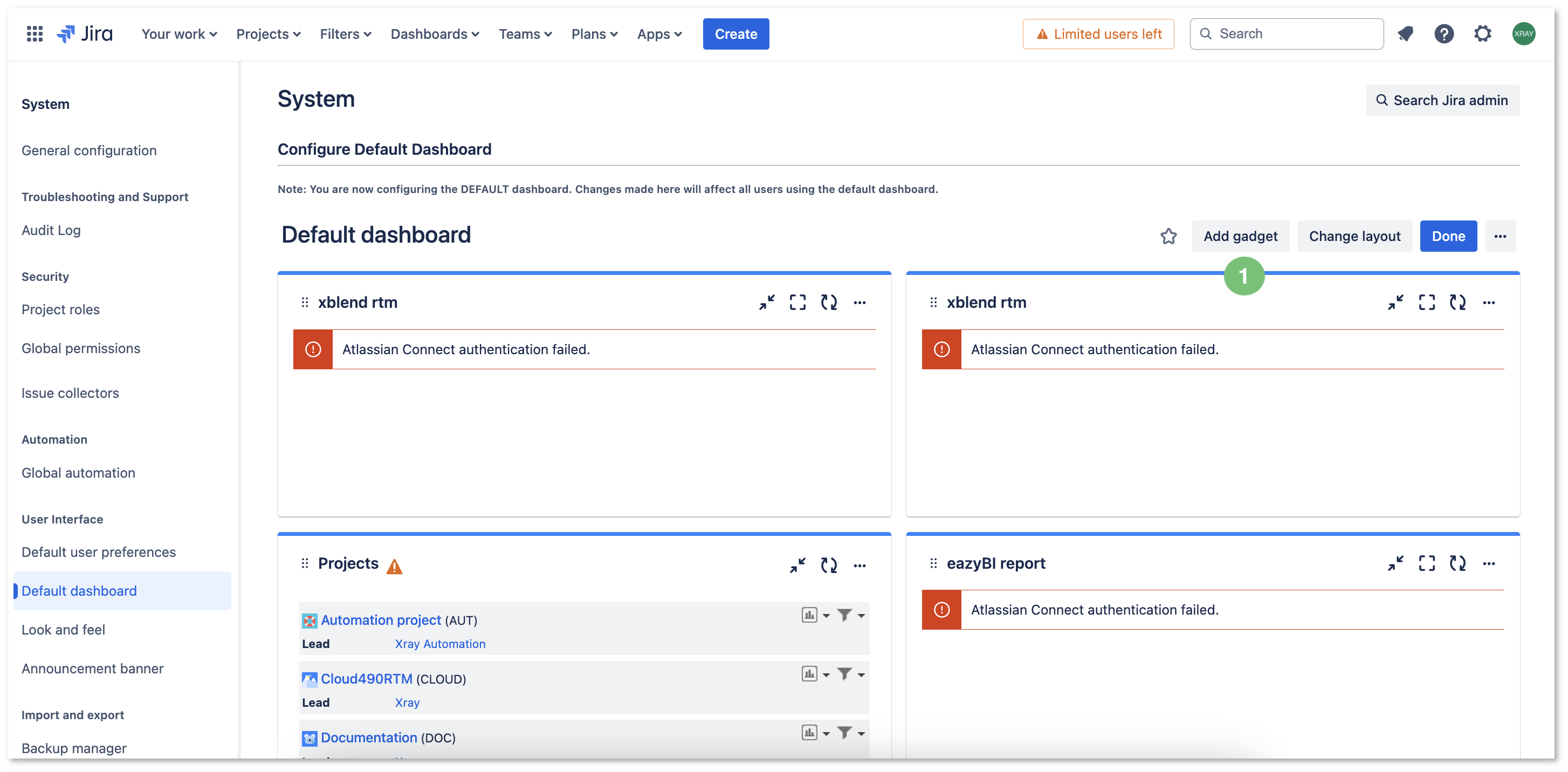Open the notifications icon

(1405, 34)
